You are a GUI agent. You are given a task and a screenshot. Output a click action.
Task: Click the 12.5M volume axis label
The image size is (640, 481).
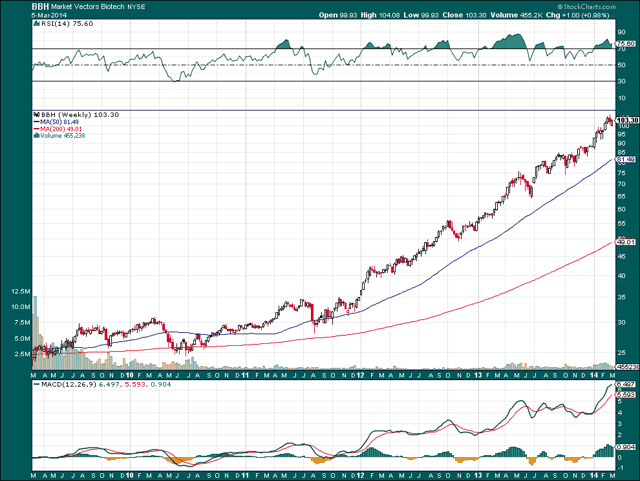[x=20, y=291]
